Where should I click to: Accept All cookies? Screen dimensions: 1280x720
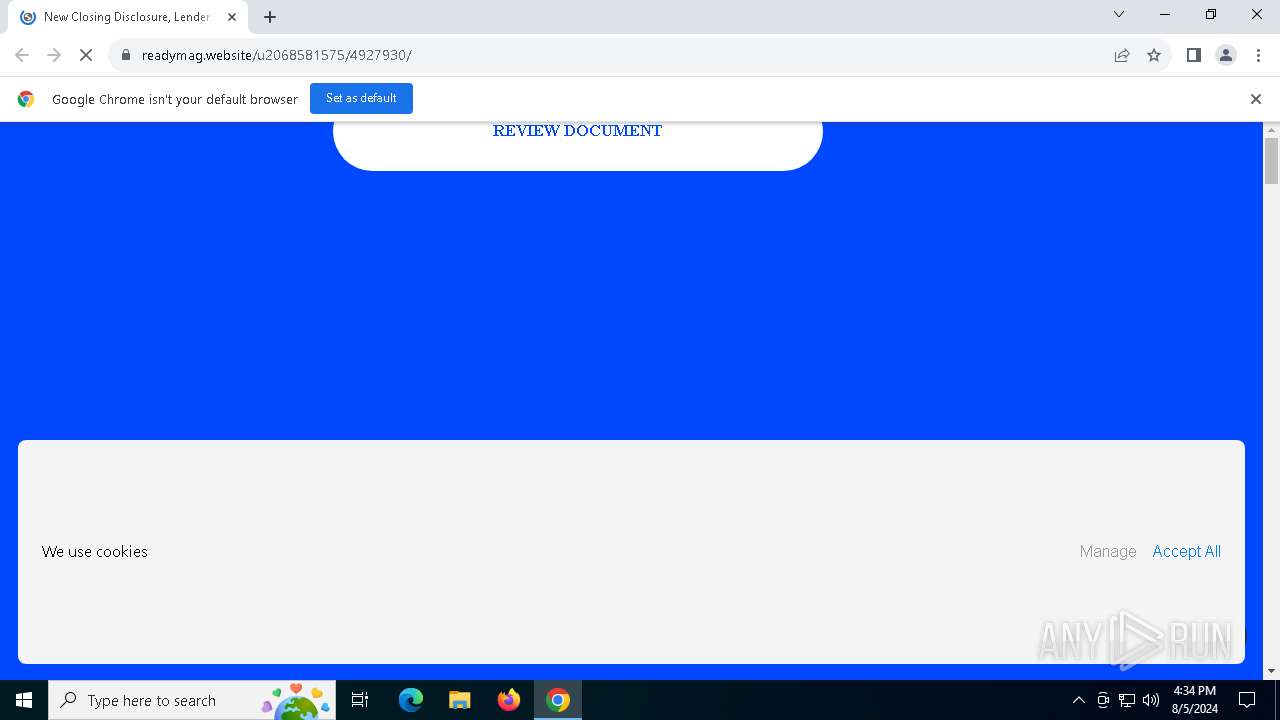[1186, 551]
